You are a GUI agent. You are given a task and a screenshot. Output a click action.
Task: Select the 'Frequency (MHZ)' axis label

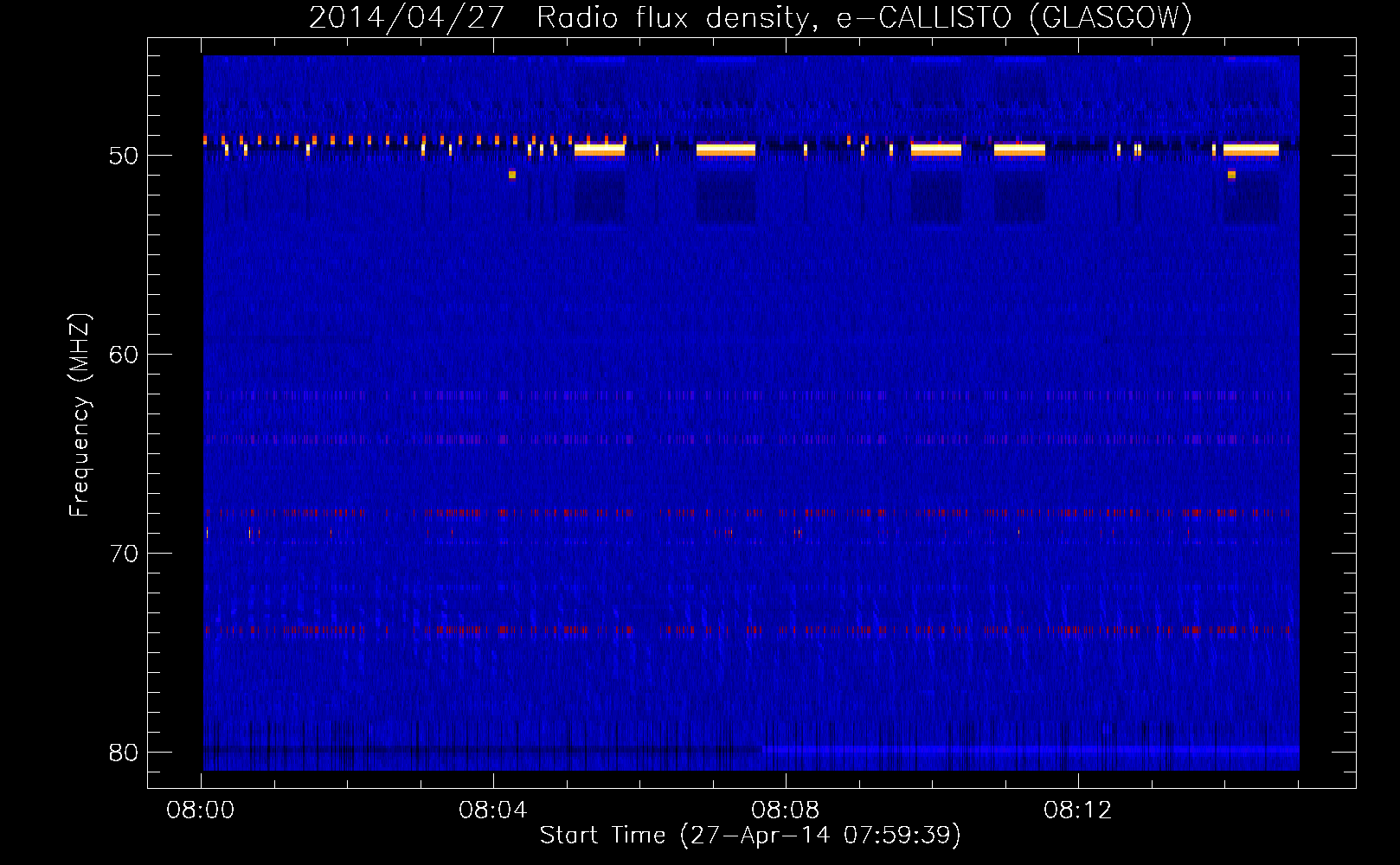coord(79,415)
